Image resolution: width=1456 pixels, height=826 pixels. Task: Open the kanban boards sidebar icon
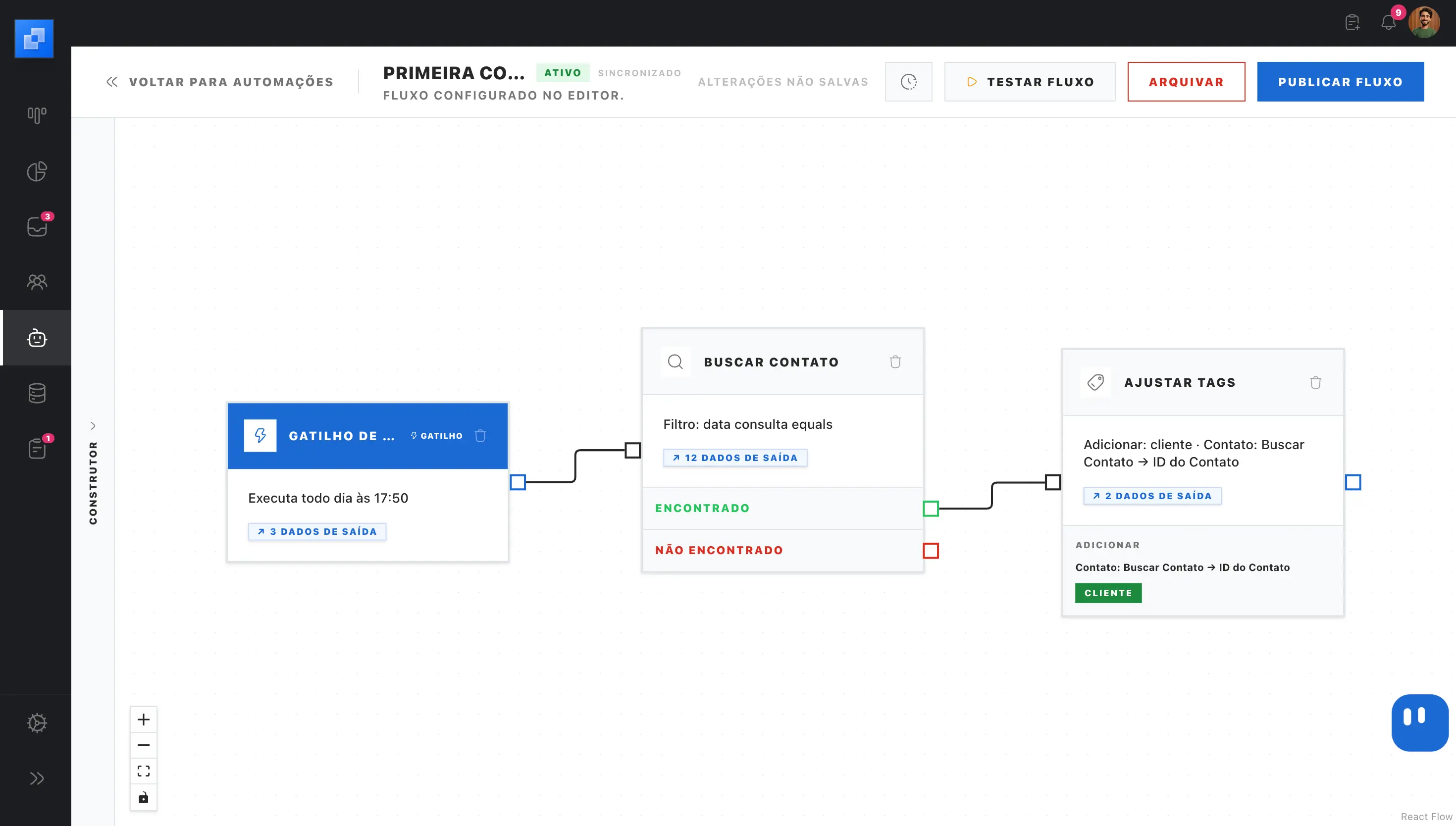[x=37, y=116]
